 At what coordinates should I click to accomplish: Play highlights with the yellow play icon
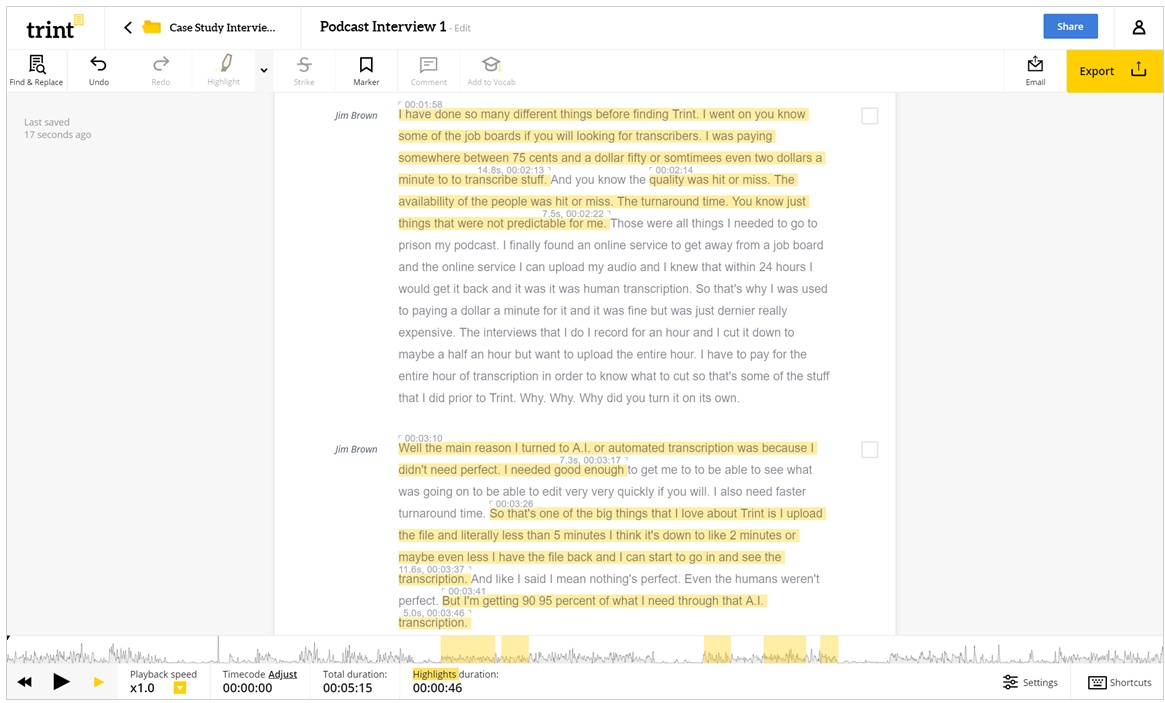(98, 681)
